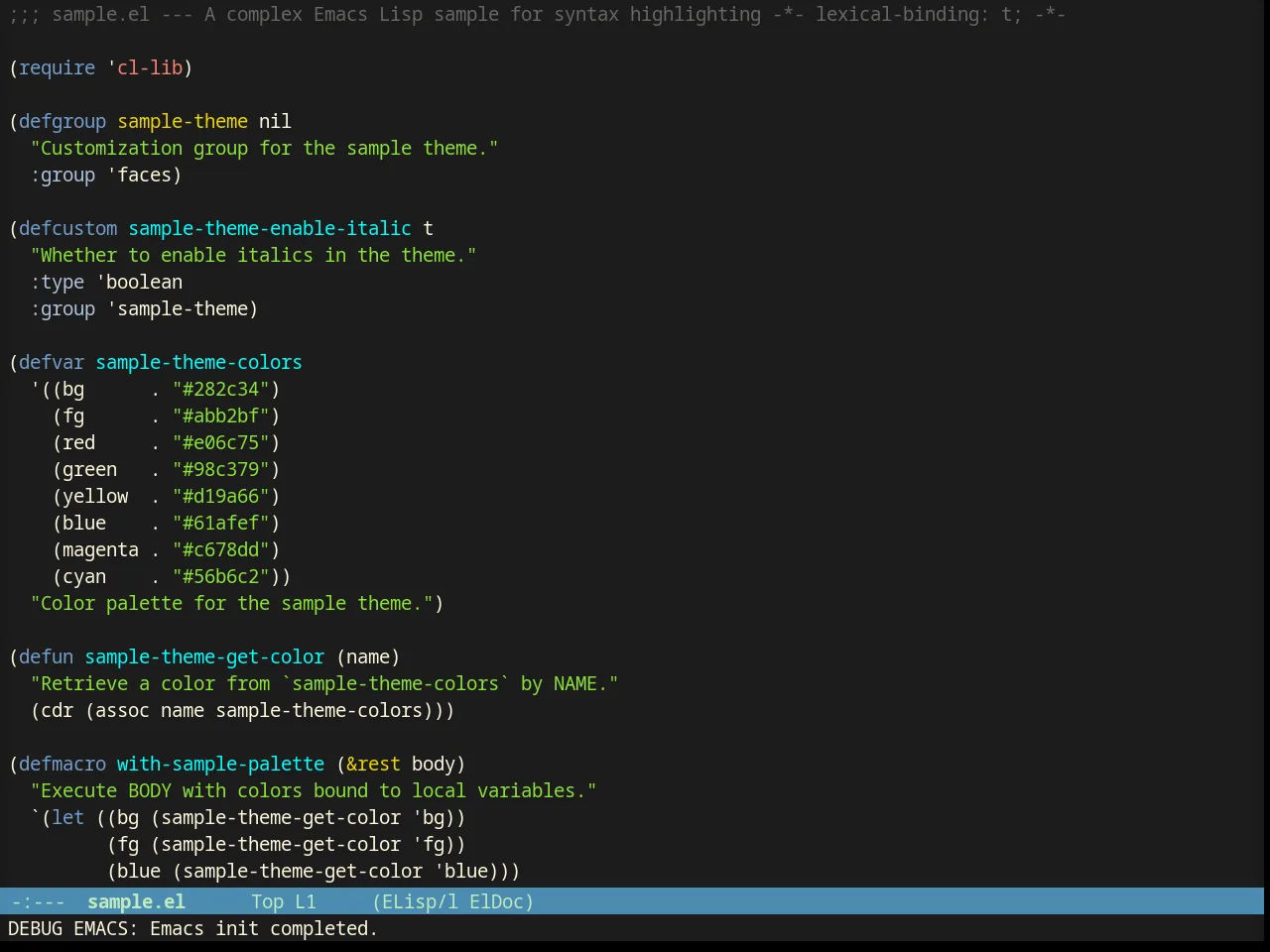Click with-sample-palette macro name
The image size is (1270, 952).
[220, 764]
